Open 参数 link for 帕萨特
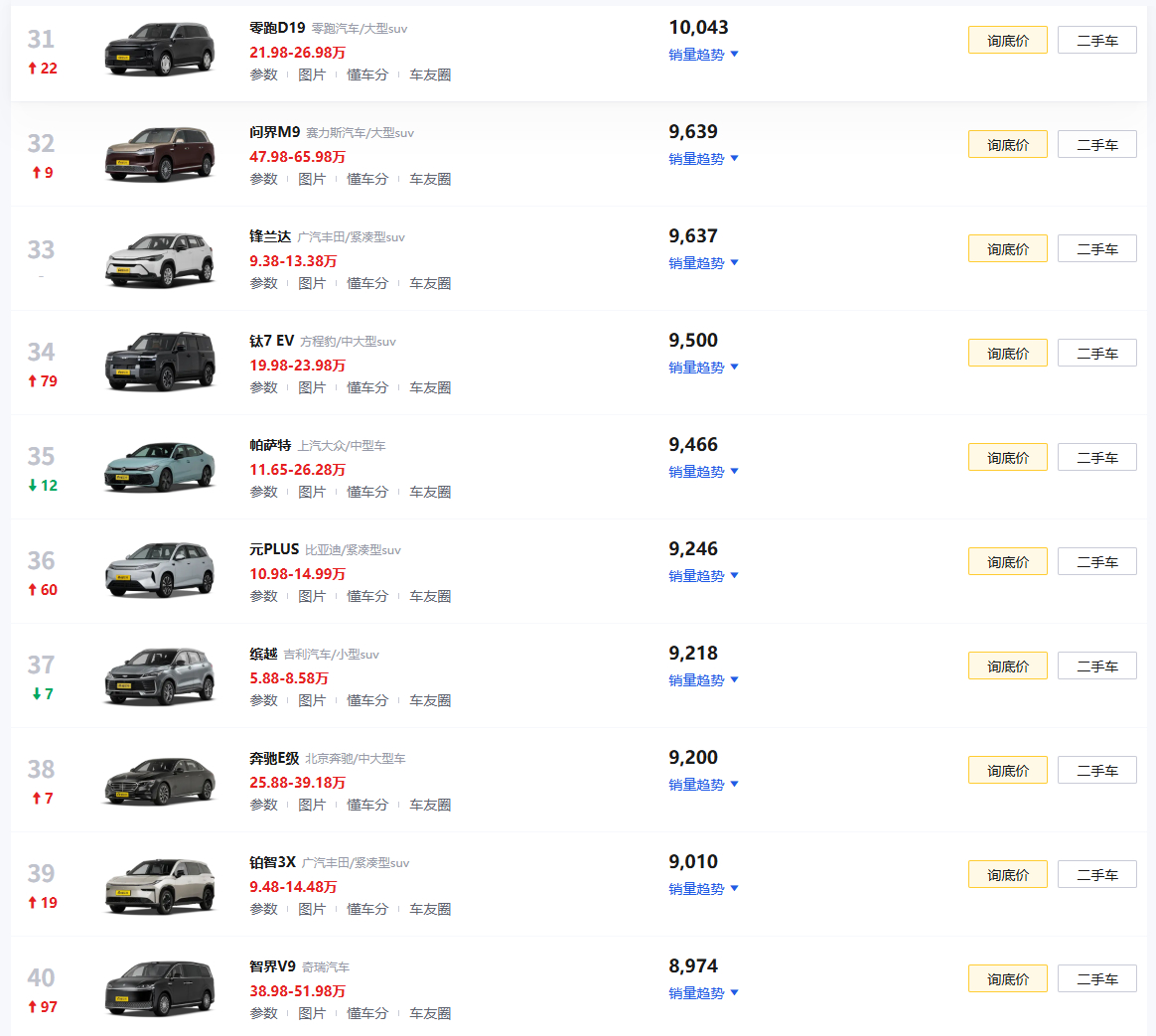This screenshot has height=1036, width=1156. pyautogui.click(x=263, y=492)
